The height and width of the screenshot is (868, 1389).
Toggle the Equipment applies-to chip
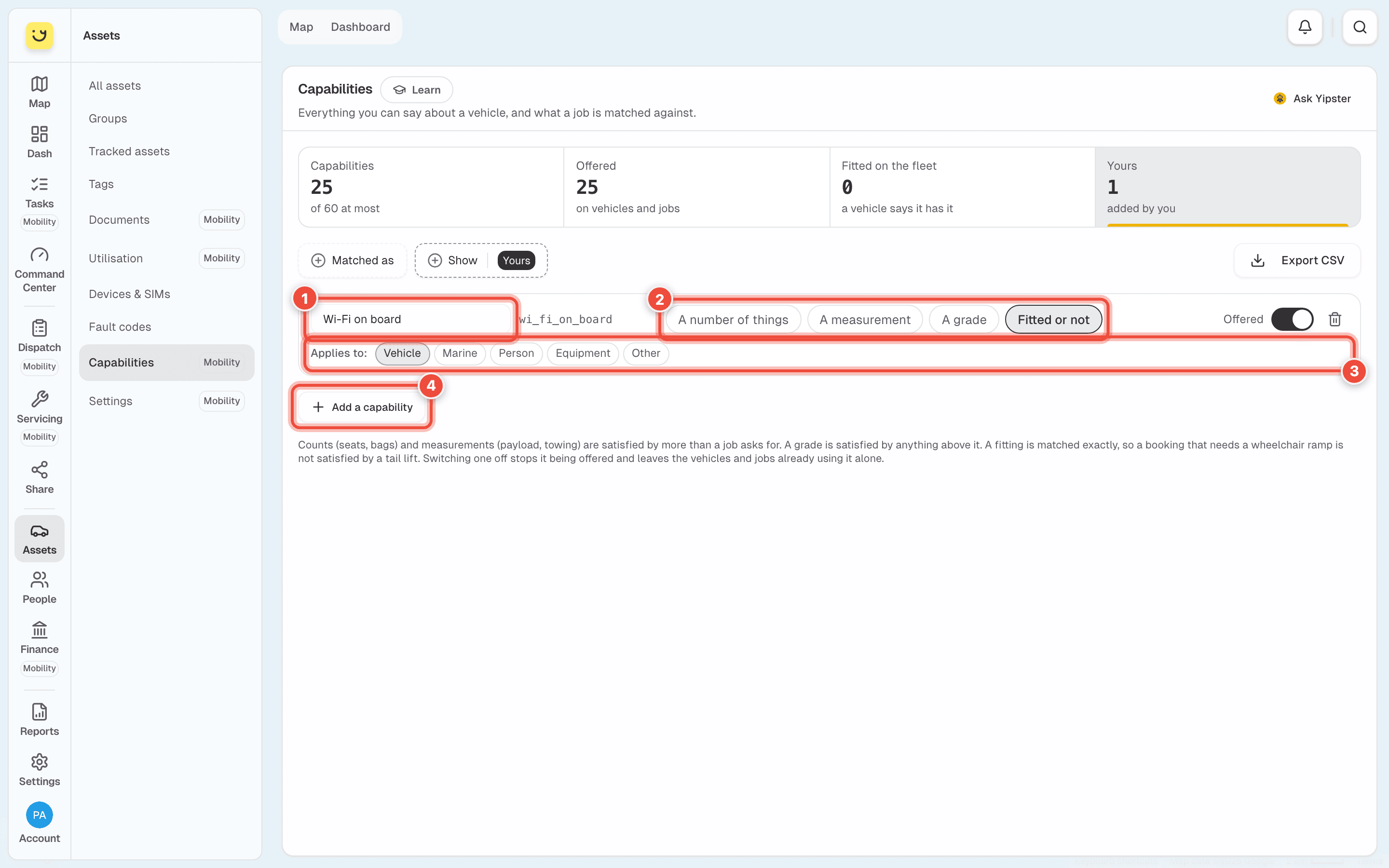[583, 353]
